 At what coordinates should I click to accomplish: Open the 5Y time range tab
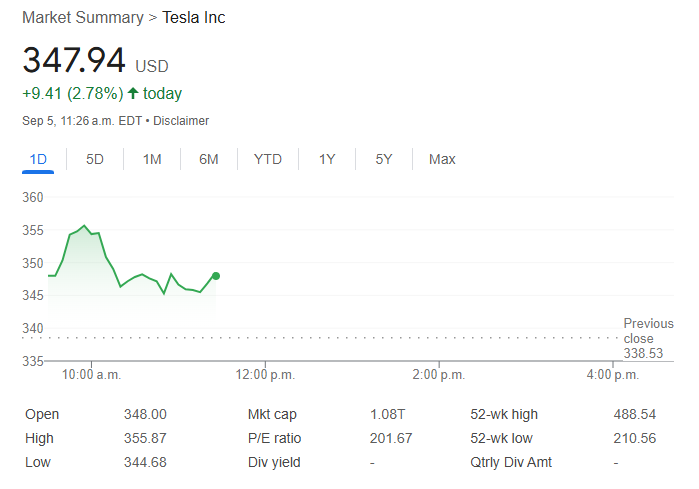(384, 159)
